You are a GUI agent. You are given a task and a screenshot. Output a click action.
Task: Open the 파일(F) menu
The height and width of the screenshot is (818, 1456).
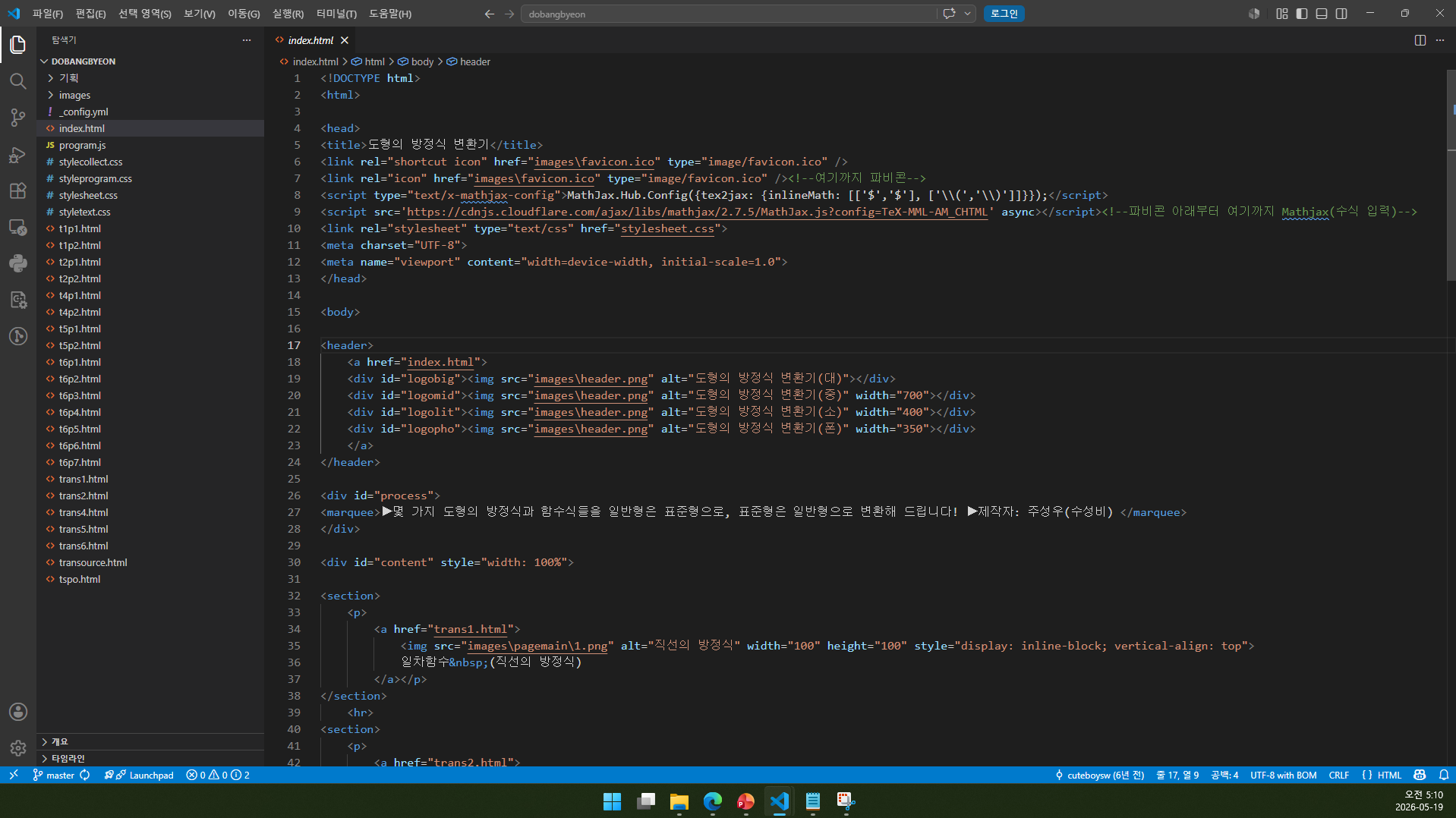click(48, 14)
